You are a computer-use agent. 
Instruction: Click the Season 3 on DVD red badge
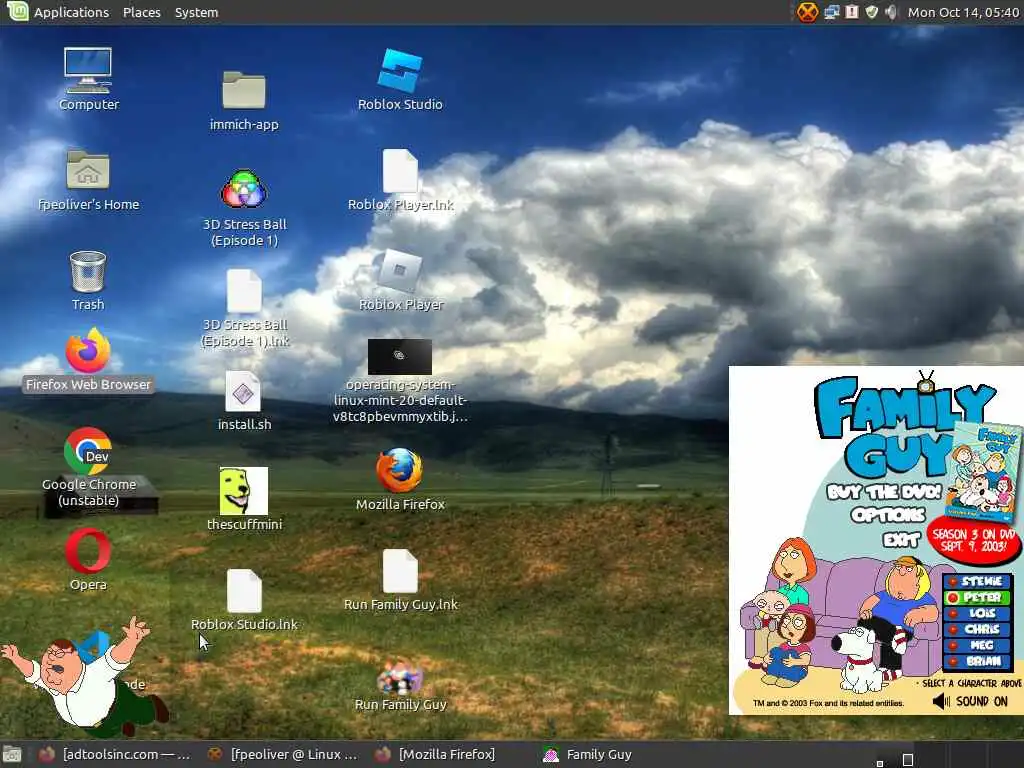[974, 539]
